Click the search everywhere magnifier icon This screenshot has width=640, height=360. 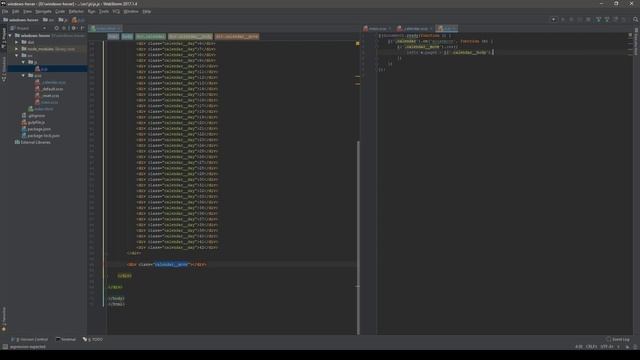pos(635,19)
